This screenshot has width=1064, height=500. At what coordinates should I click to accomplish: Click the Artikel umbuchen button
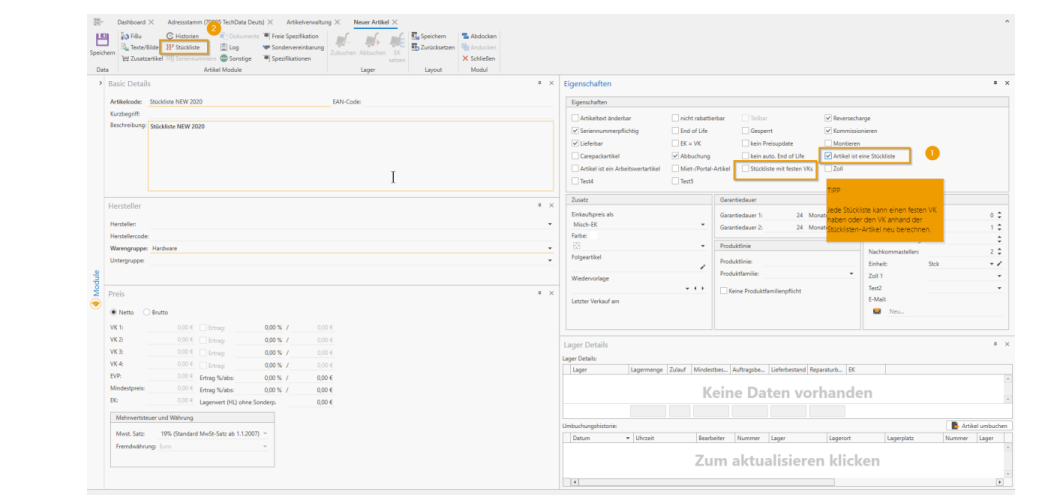[978, 425]
